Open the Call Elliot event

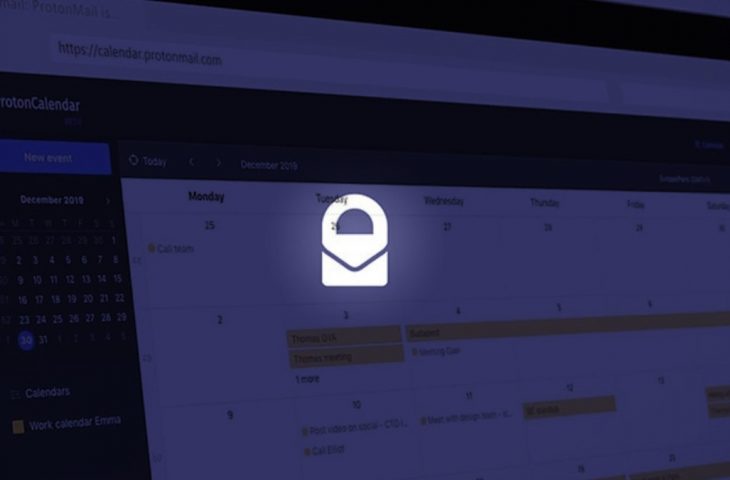pos(324,450)
